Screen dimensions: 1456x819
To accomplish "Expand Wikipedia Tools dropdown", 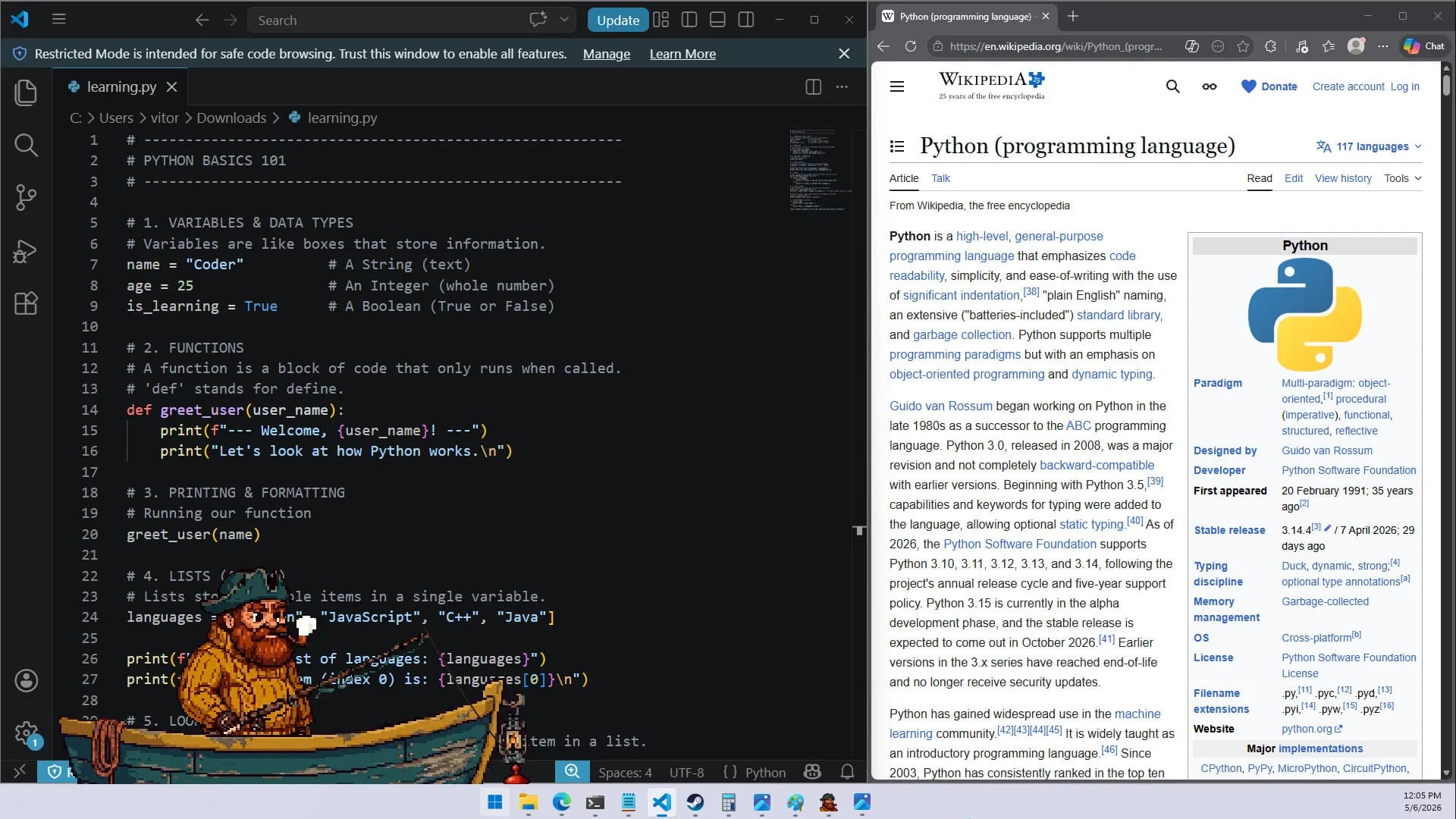I will [x=1402, y=178].
